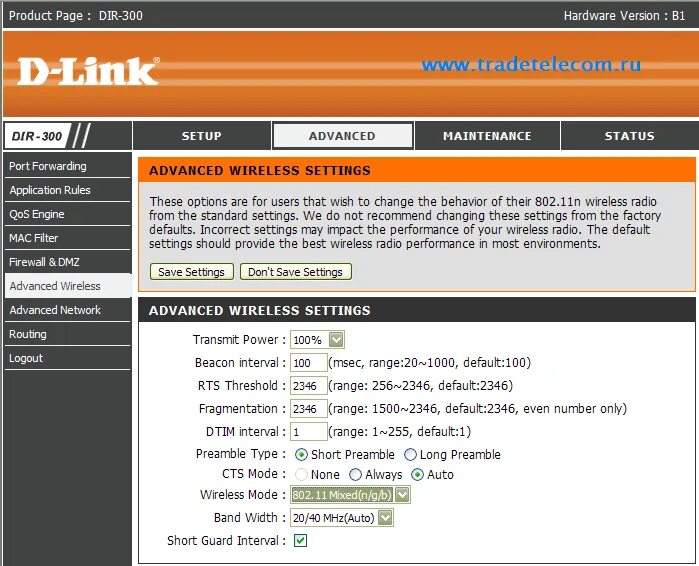Toggle Short Guard Interval checkbox

click(x=300, y=541)
